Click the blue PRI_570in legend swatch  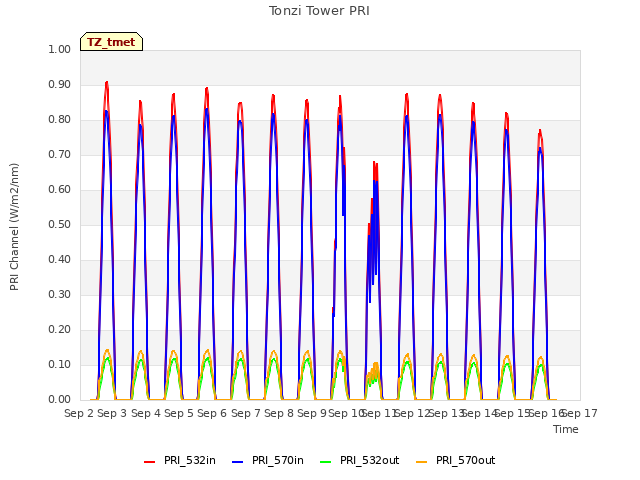(238, 462)
